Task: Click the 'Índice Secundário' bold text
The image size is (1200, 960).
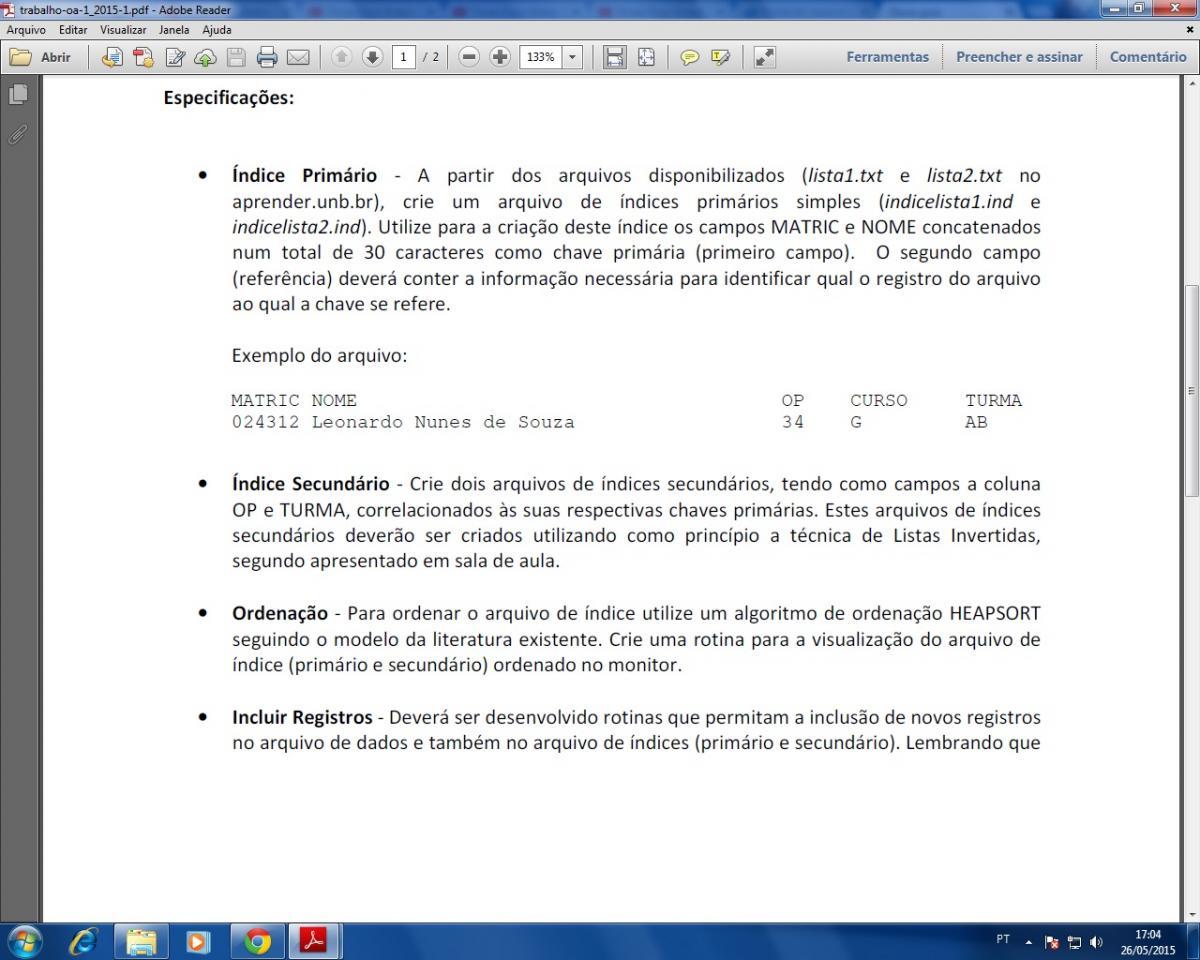Action: (310, 484)
